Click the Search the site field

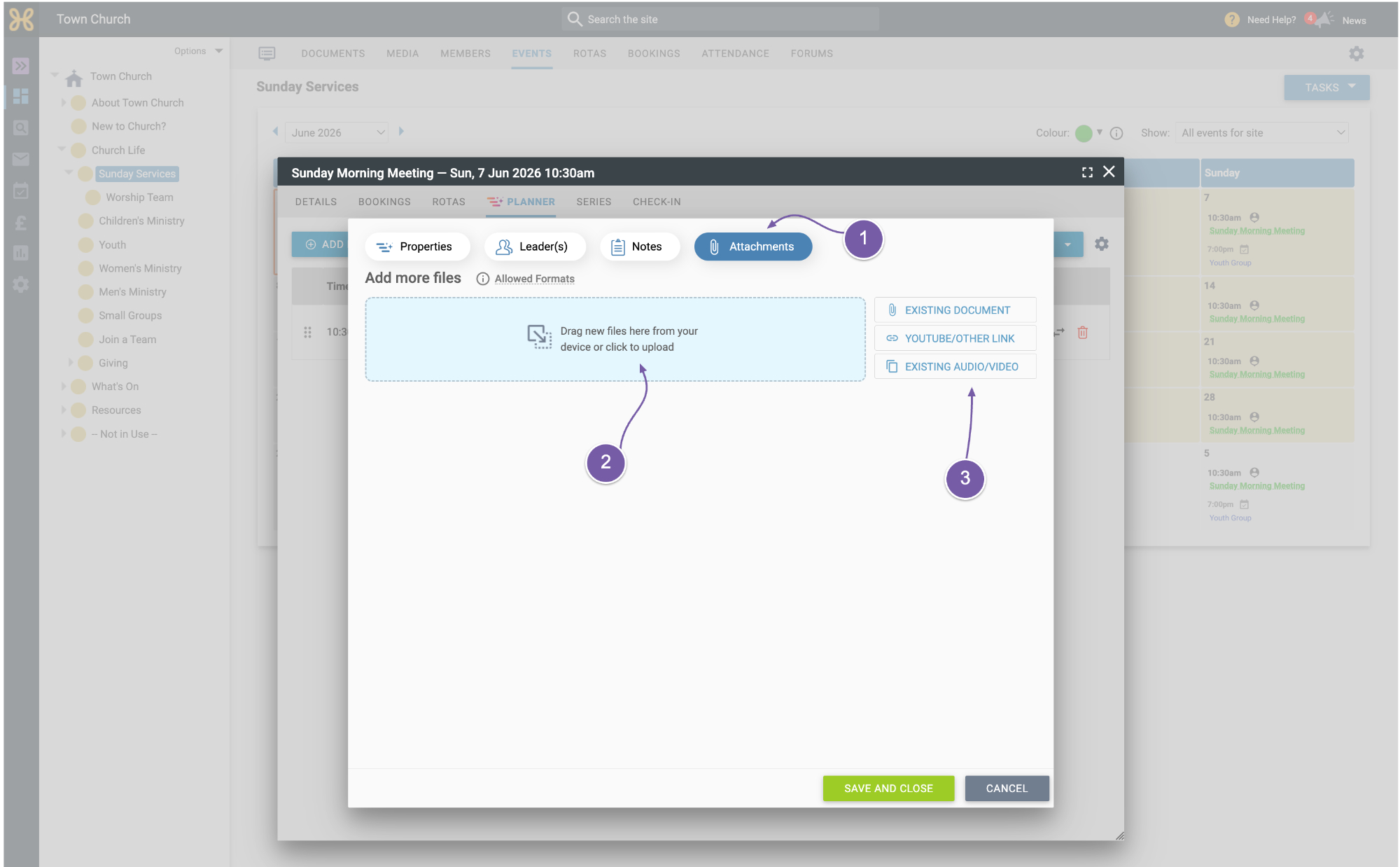tap(720, 19)
